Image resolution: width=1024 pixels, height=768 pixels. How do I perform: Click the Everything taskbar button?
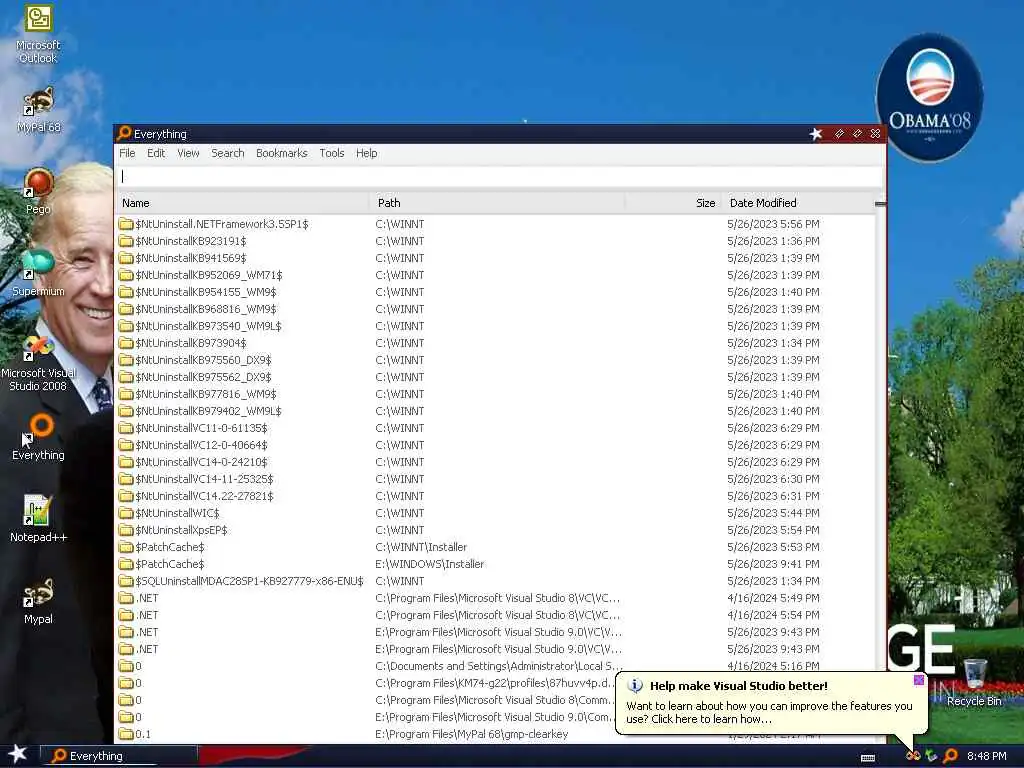(x=119, y=756)
